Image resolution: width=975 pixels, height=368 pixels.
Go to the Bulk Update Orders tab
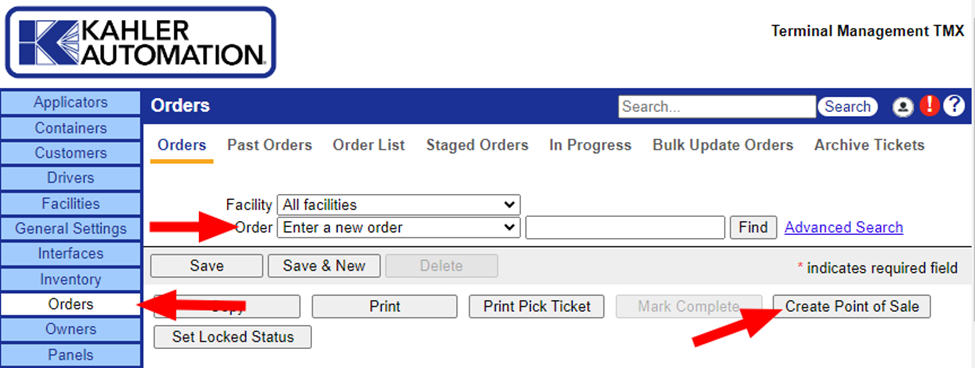(723, 145)
